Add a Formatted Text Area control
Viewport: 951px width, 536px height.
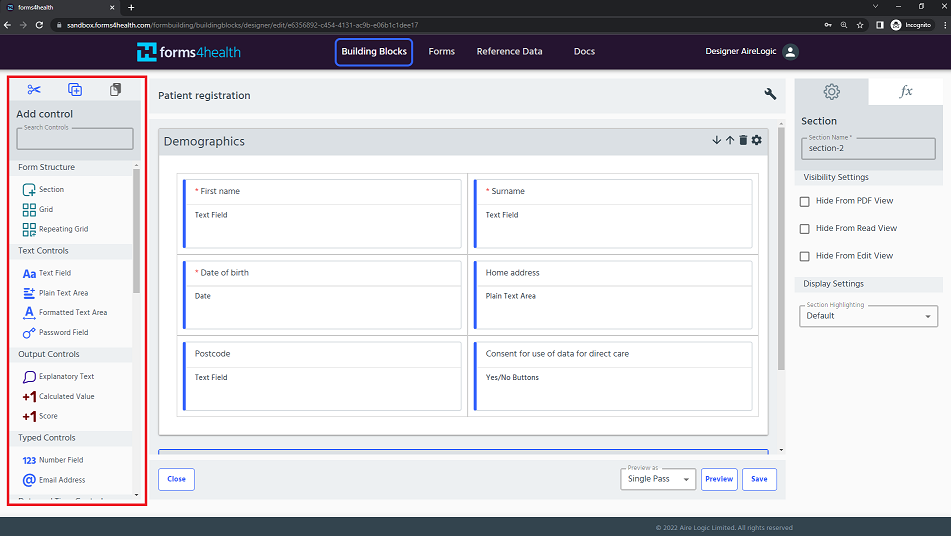pyautogui.click(x=65, y=313)
